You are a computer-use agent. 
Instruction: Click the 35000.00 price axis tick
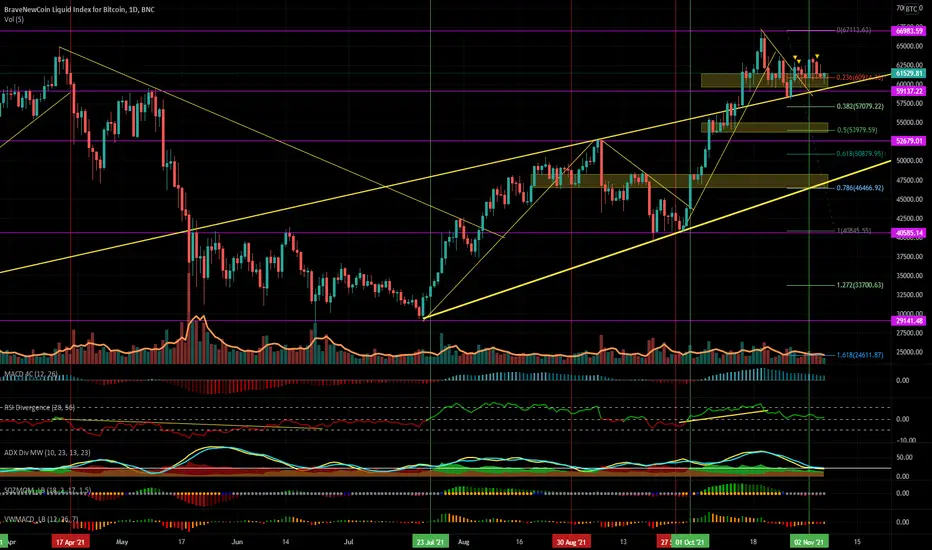click(909, 276)
